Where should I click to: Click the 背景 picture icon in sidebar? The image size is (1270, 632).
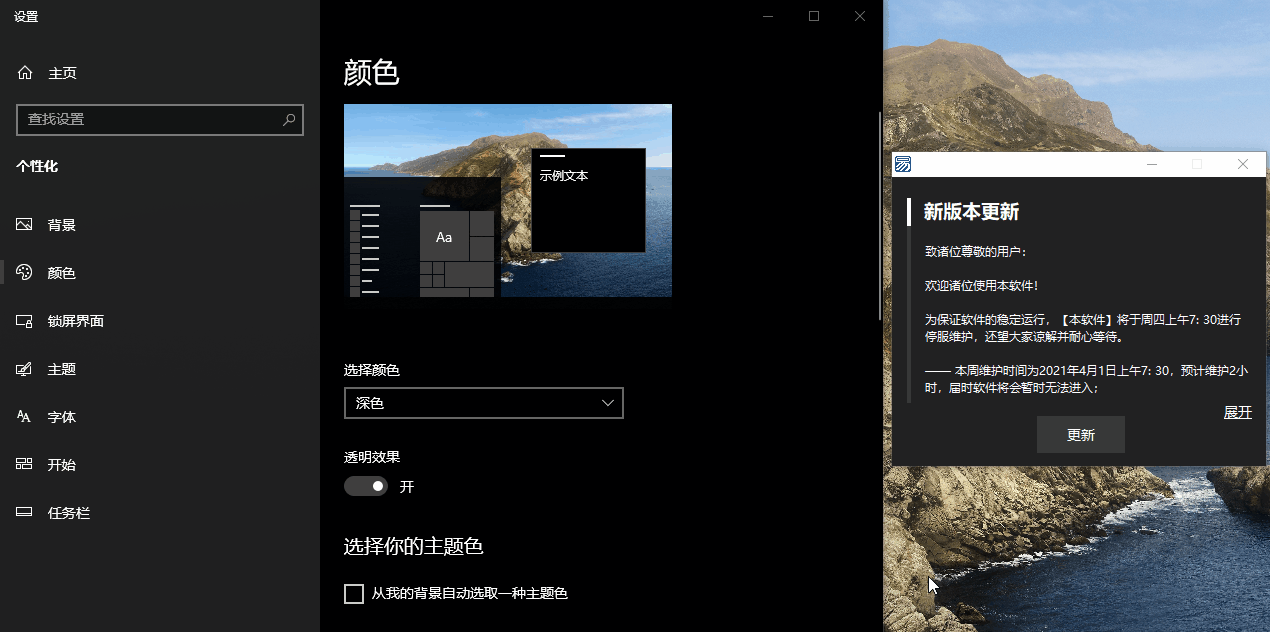coord(25,225)
